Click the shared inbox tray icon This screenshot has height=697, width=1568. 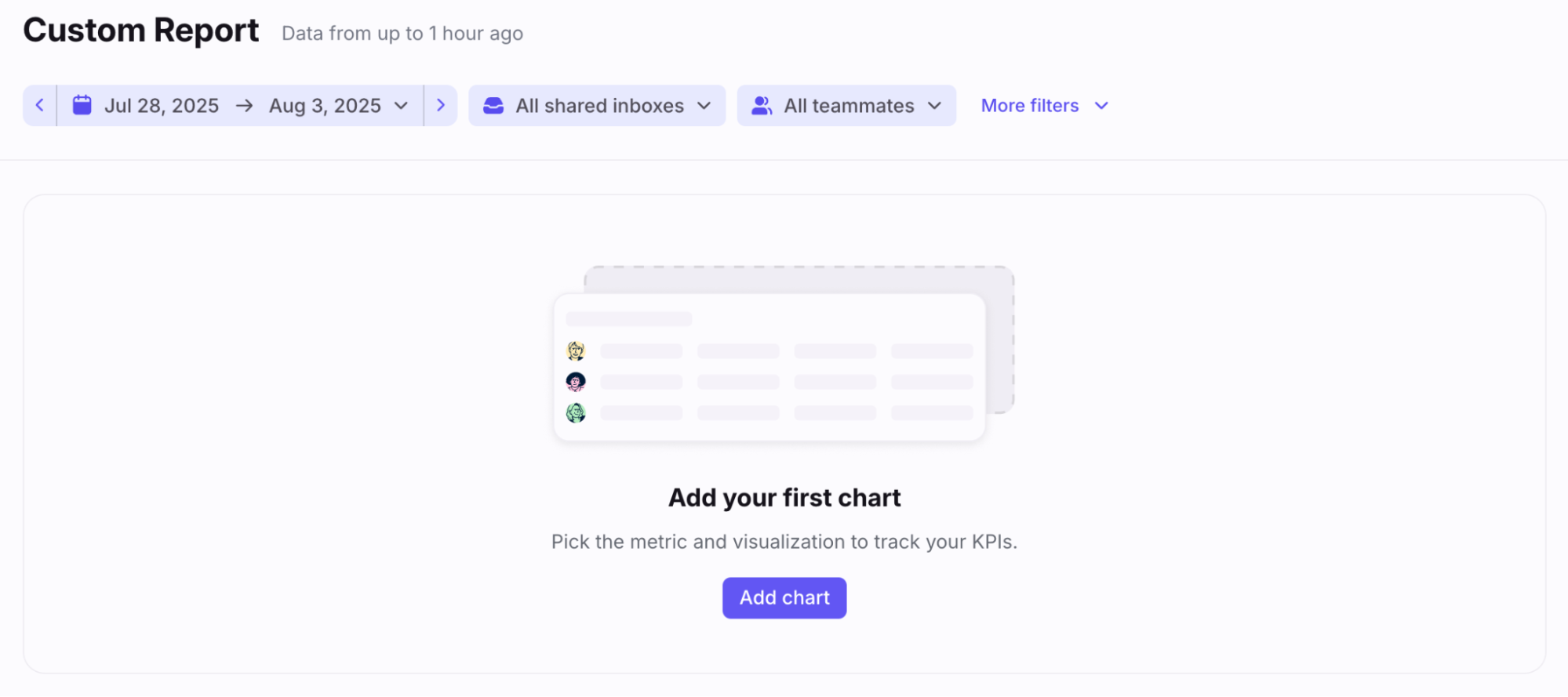click(493, 106)
